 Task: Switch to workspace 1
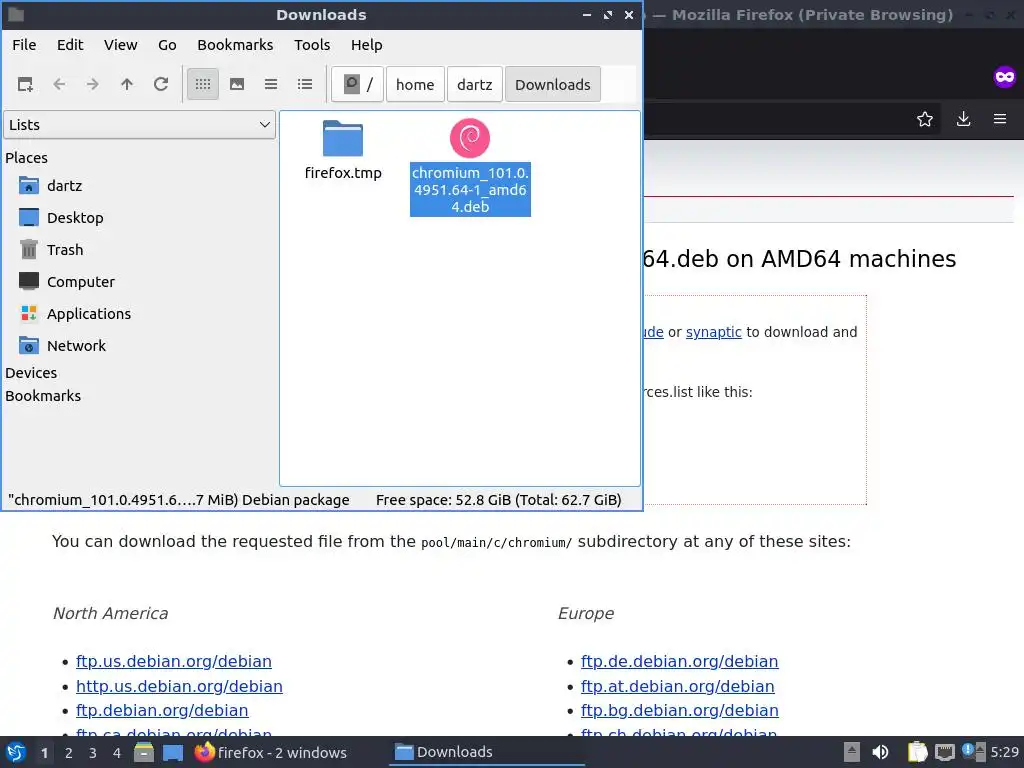44,753
